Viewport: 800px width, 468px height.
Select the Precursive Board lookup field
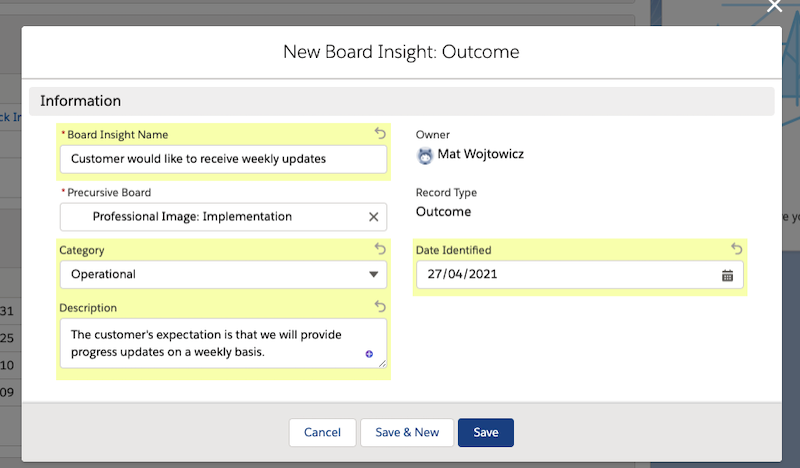(x=223, y=217)
